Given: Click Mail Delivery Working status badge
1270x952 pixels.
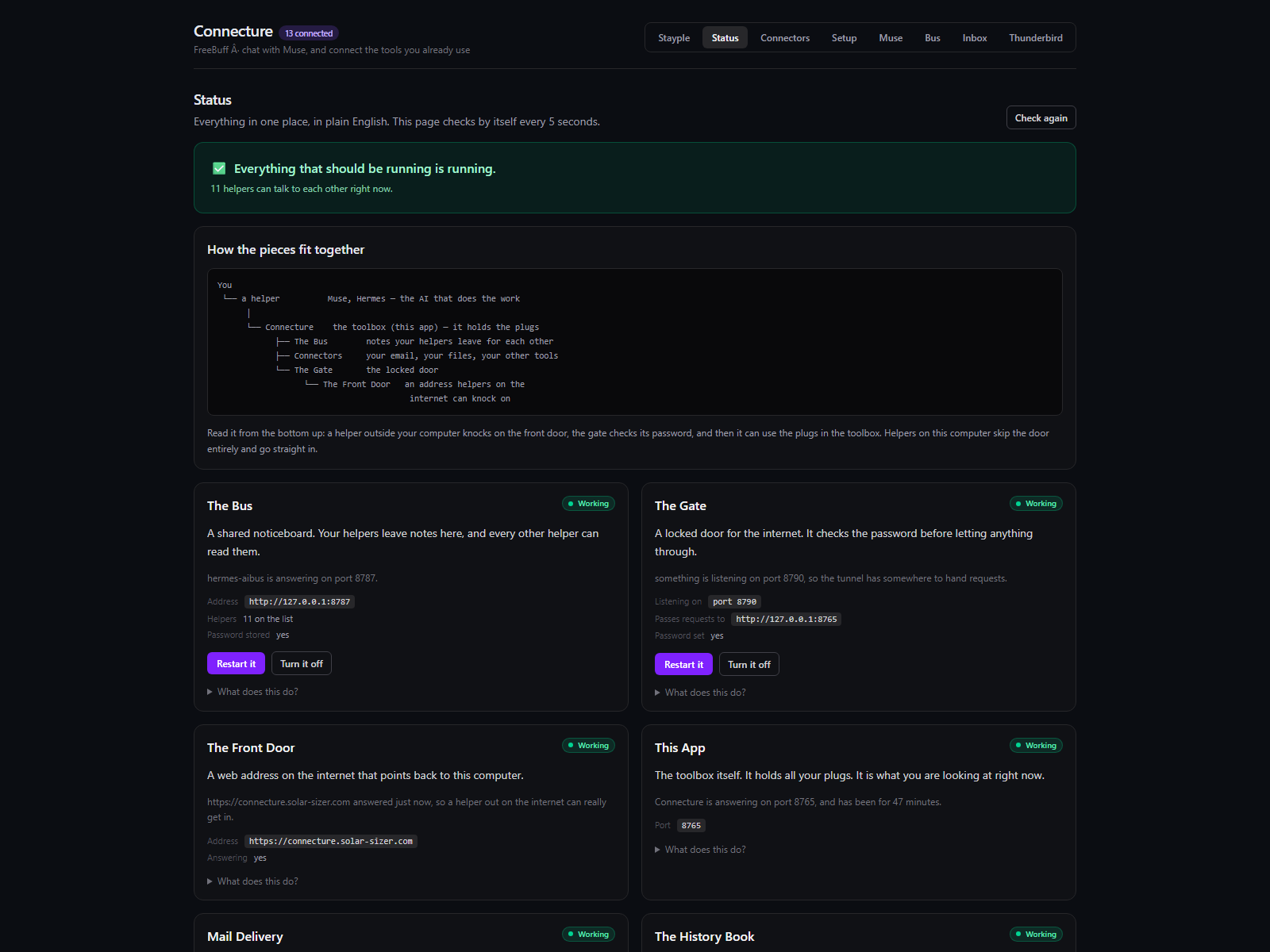Looking at the screenshot, I should (x=588, y=935).
